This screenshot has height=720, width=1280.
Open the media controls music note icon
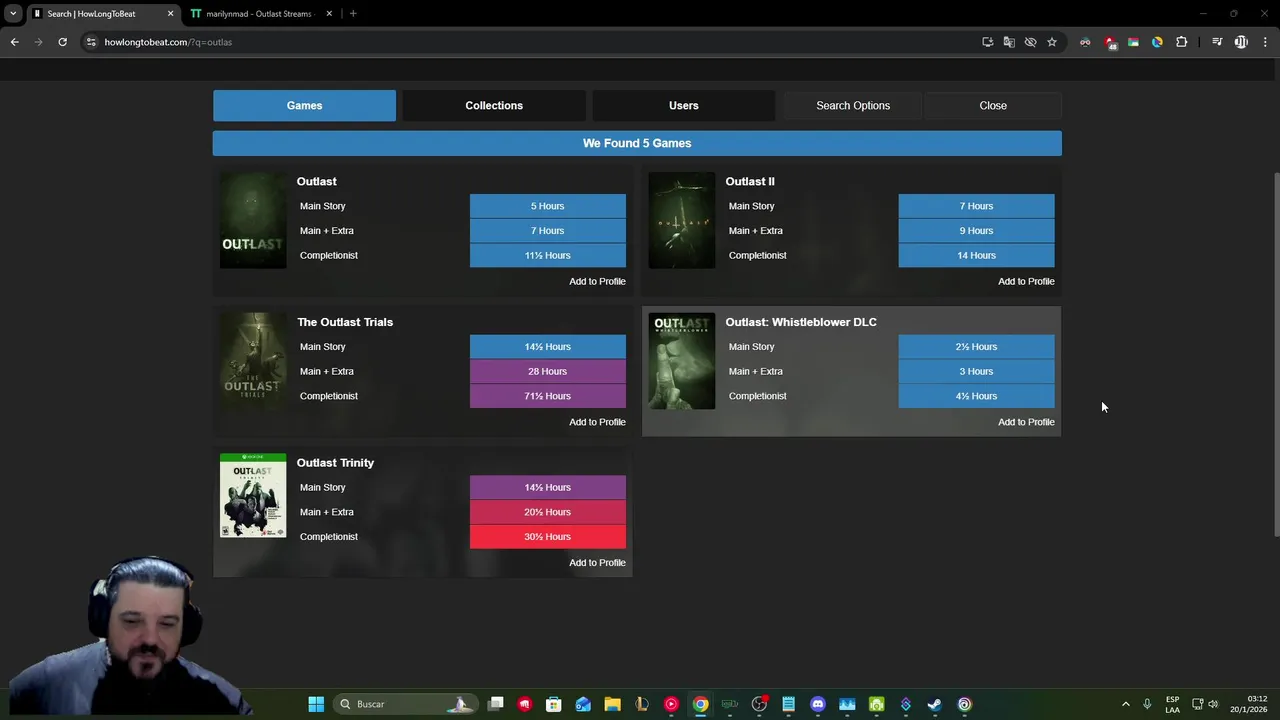coord(1217,42)
